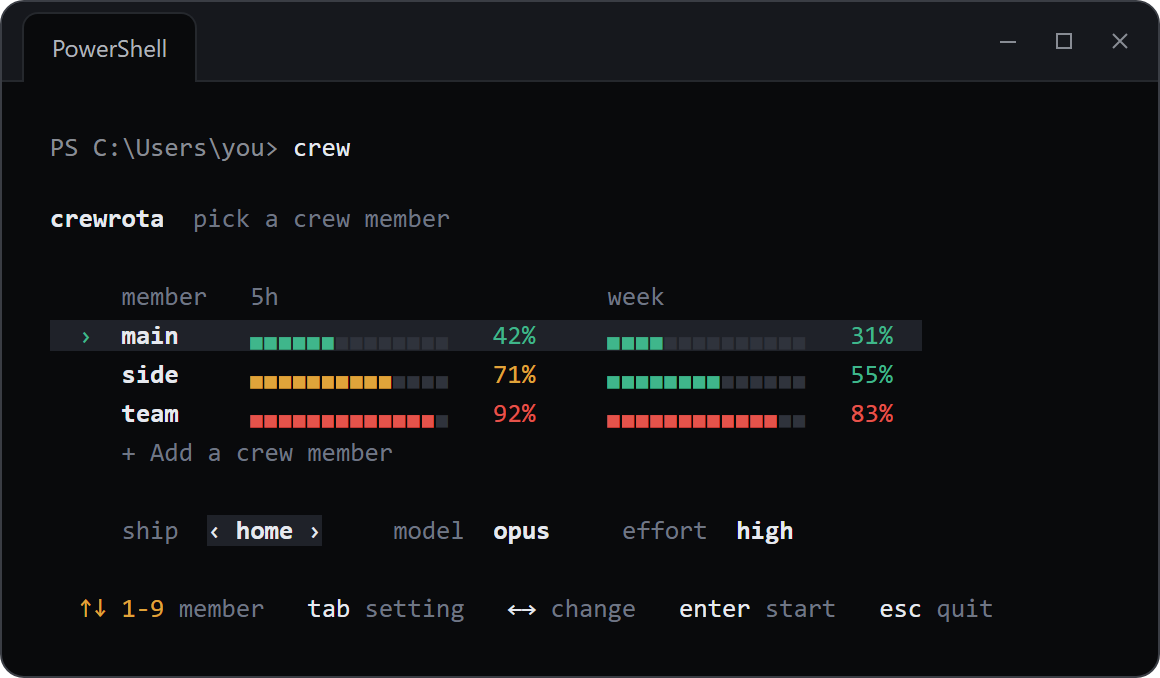Click the 83% weekly value for team

point(872,414)
